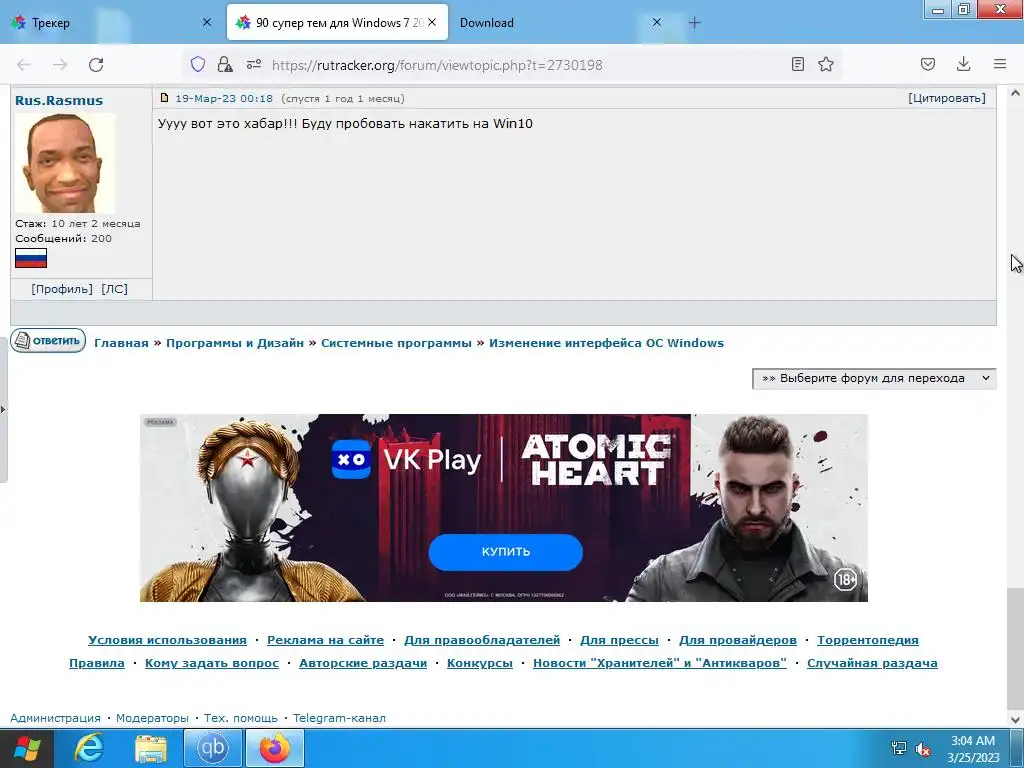Open post link 19-Мар-23 00:18
This screenshot has height=768, width=1024.
(224, 99)
